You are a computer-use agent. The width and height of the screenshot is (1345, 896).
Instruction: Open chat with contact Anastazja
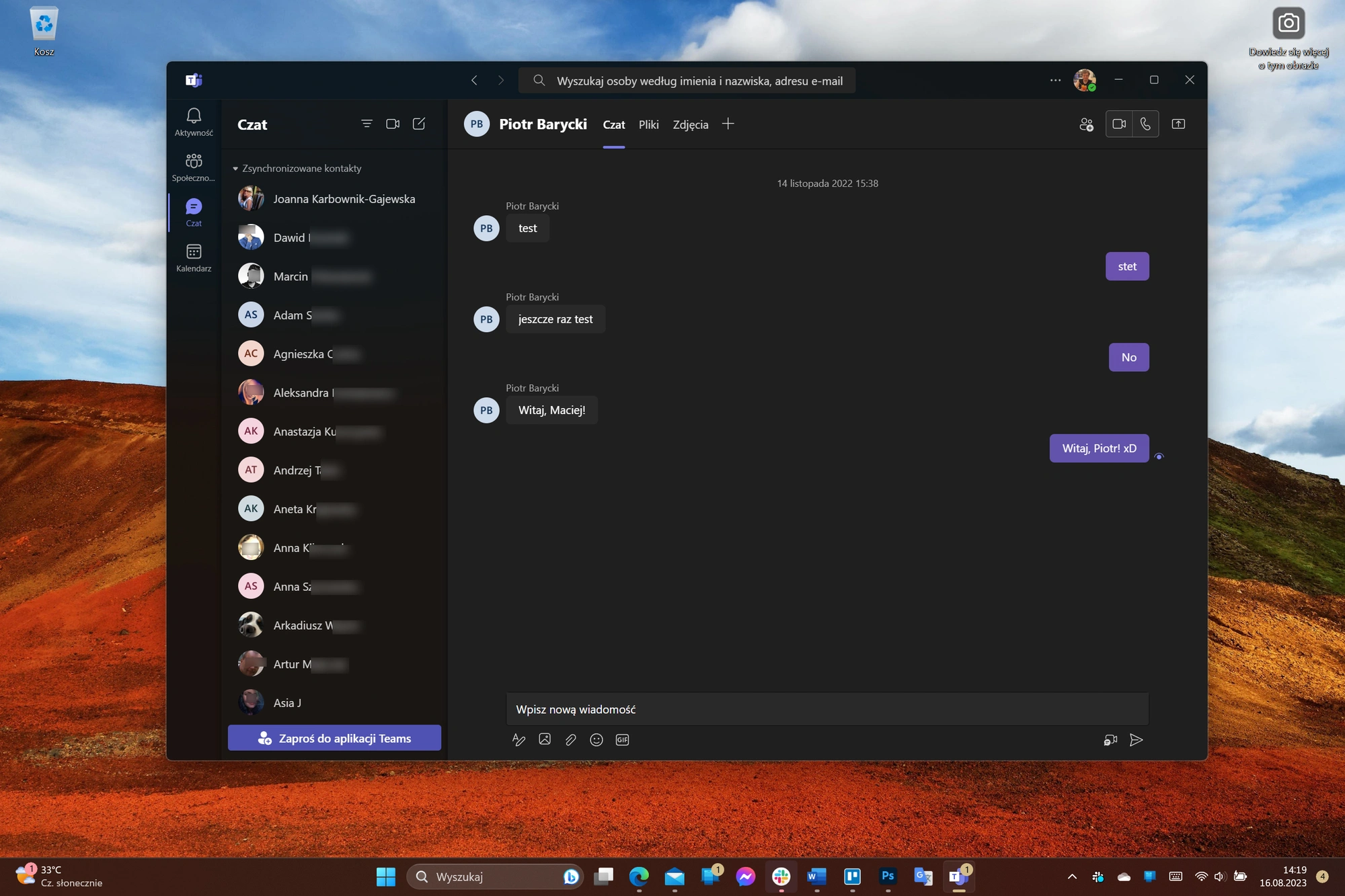[x=334, y=431]
